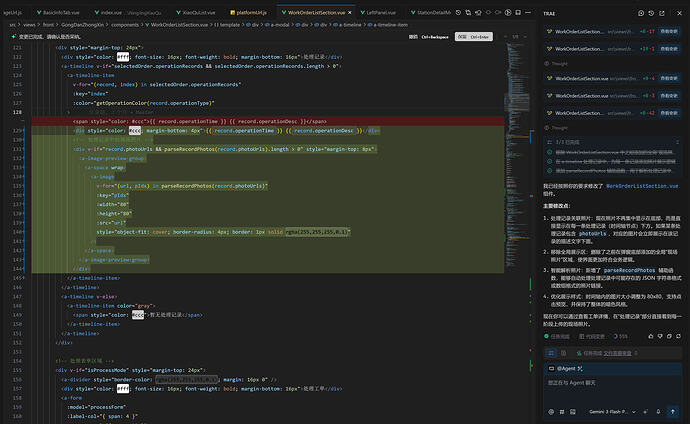Click the #fff color swatch on line 122

[x=123, y=57]
